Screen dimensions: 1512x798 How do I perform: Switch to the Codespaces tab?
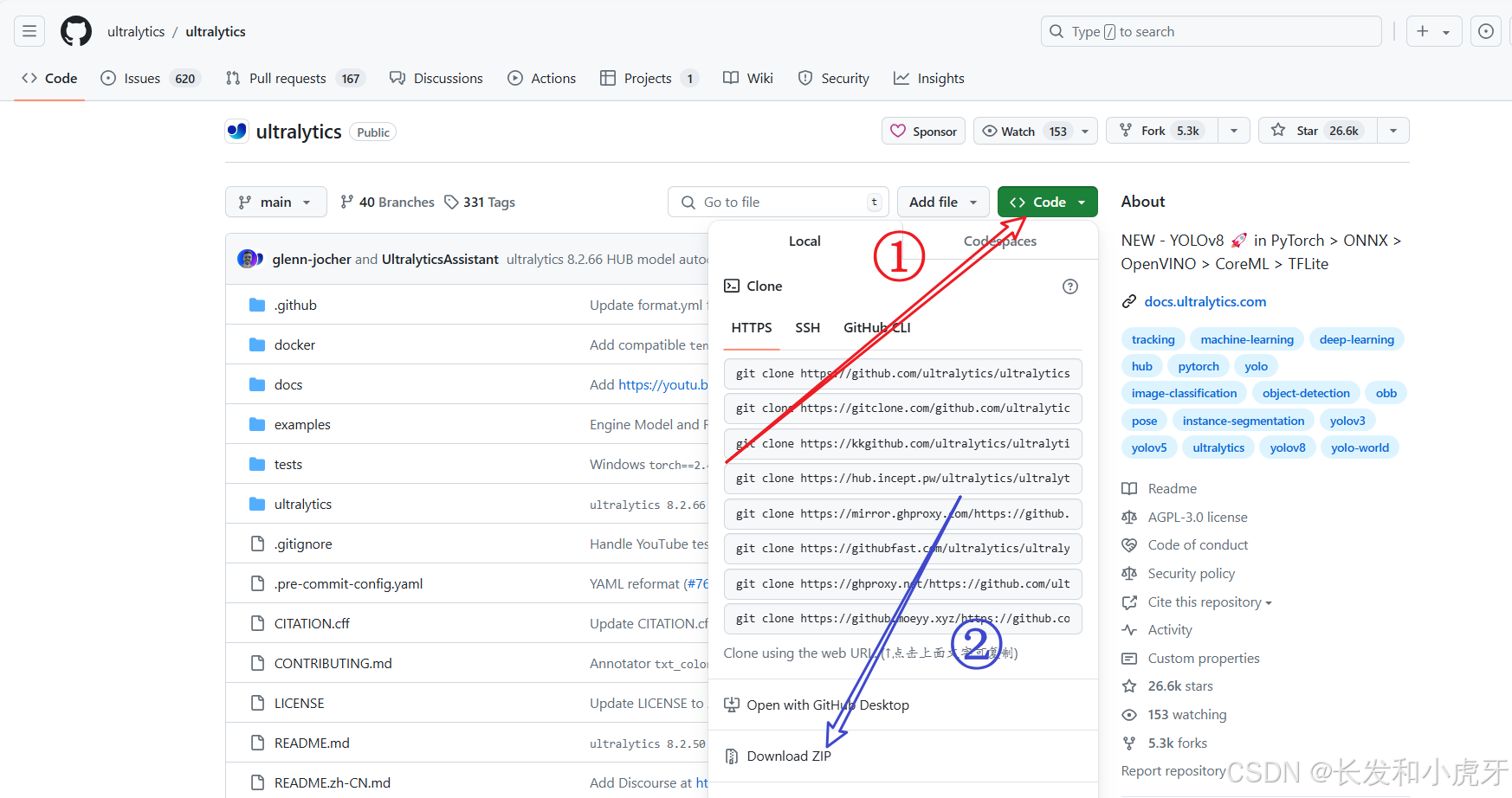click(x=999, y=241)
